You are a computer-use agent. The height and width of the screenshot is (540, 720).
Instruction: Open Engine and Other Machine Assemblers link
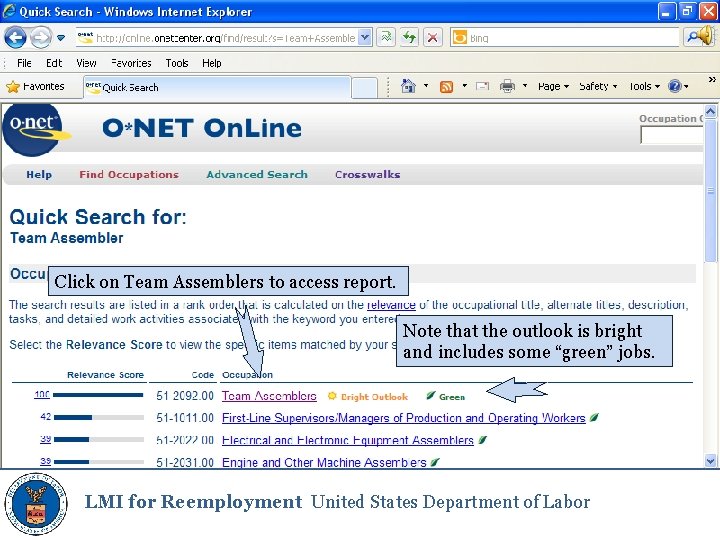[324, 462]
